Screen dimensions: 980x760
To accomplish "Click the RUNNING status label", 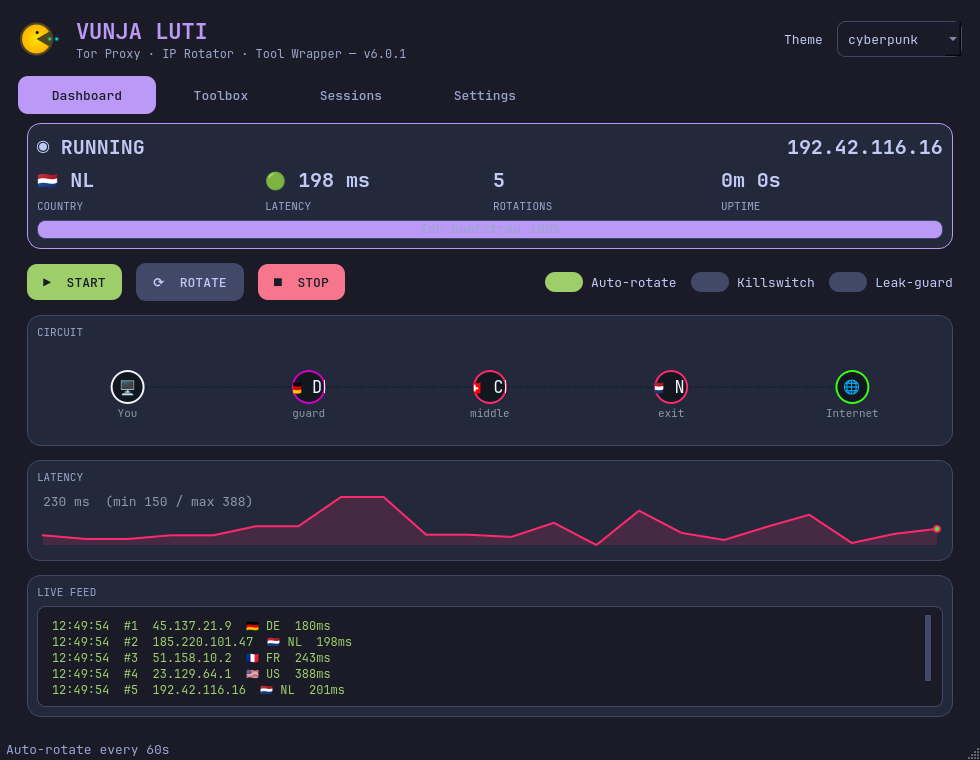I will tap(102, 148).
